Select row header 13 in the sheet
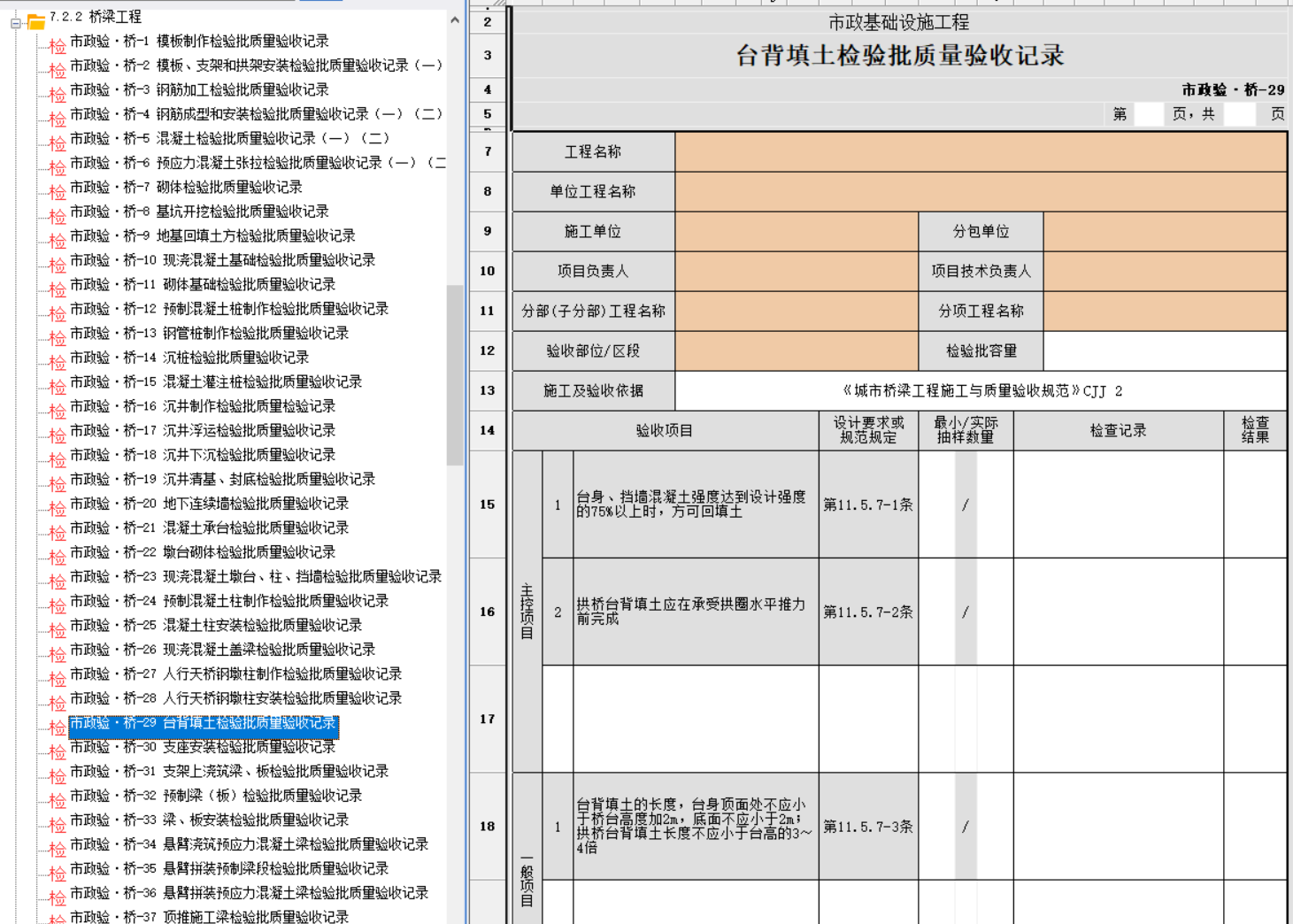The image size is (1293, 924). (488, 390)
